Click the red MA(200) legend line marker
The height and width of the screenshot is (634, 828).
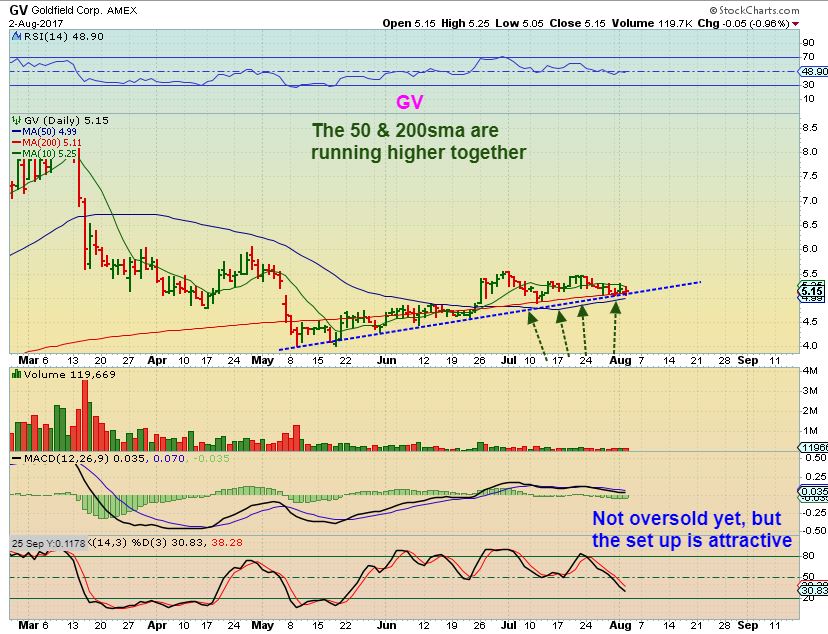pos(16,143)
